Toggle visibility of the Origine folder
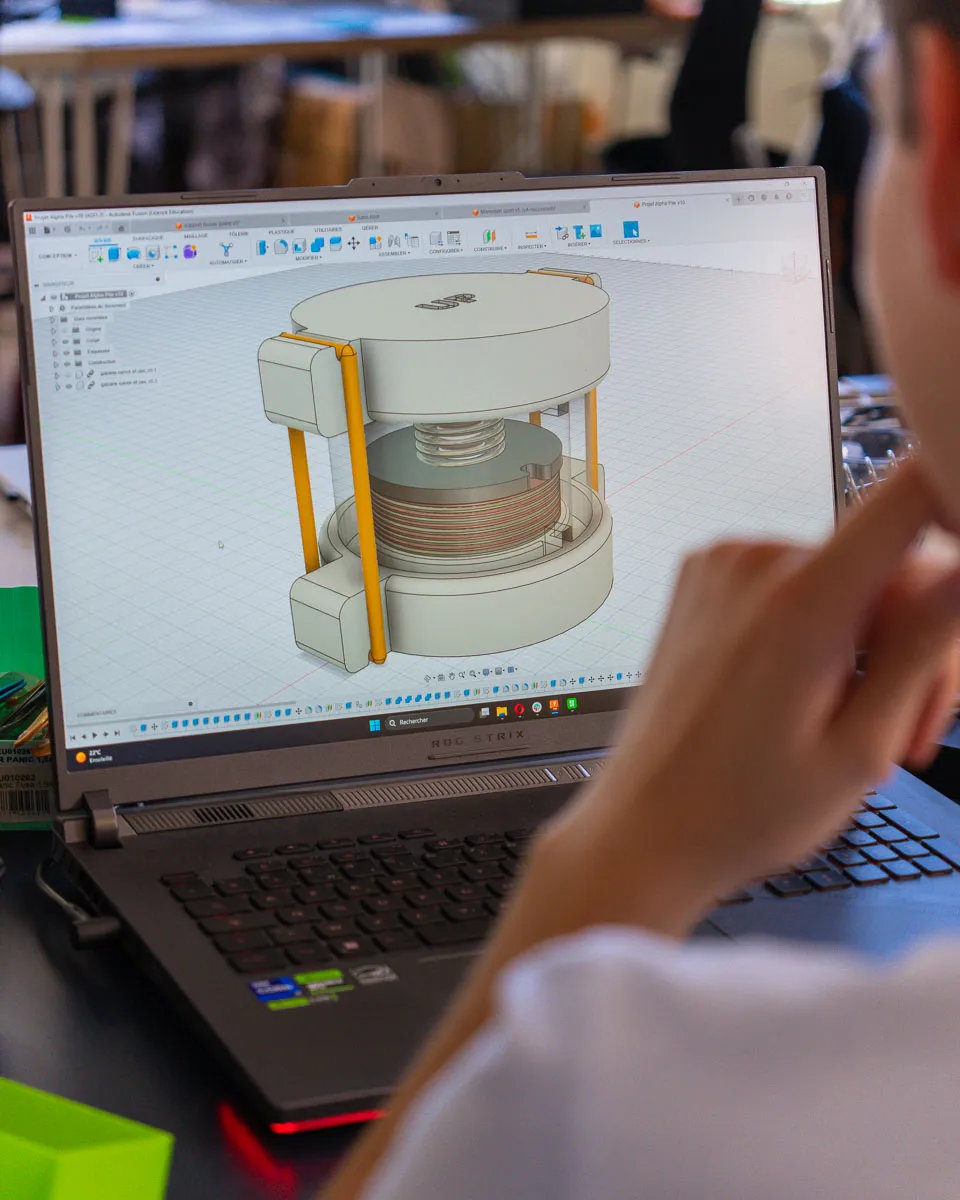This screenshot has height=1200, width=960. [x=65, y=329]
